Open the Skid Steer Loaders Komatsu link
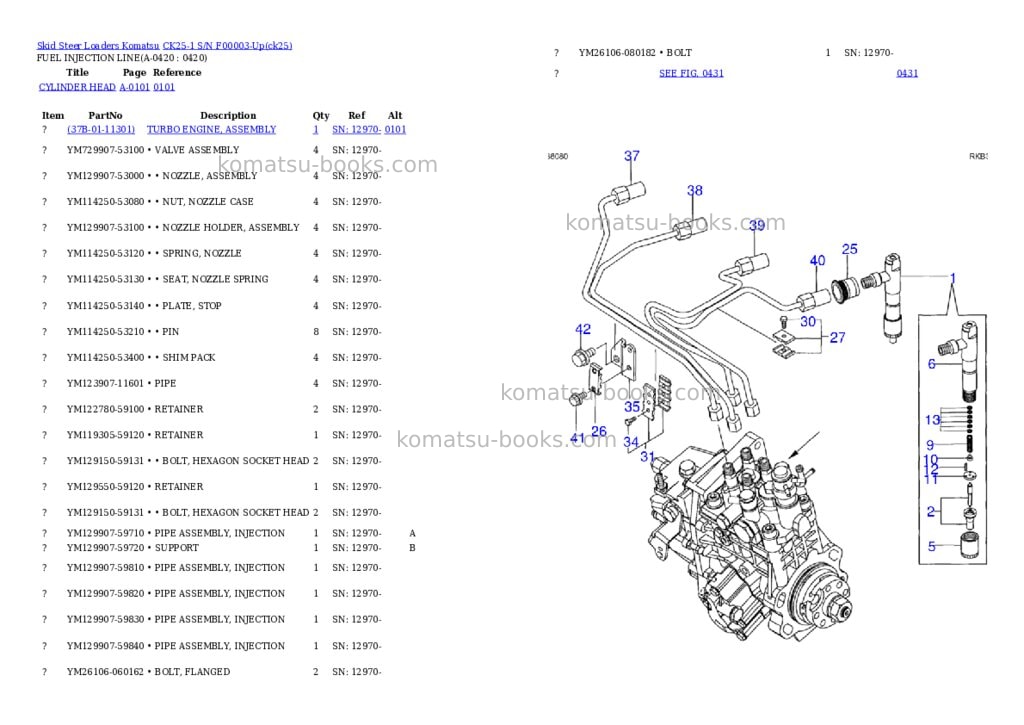The height and width of the screenshot is (725, 1024). (98, 46)
